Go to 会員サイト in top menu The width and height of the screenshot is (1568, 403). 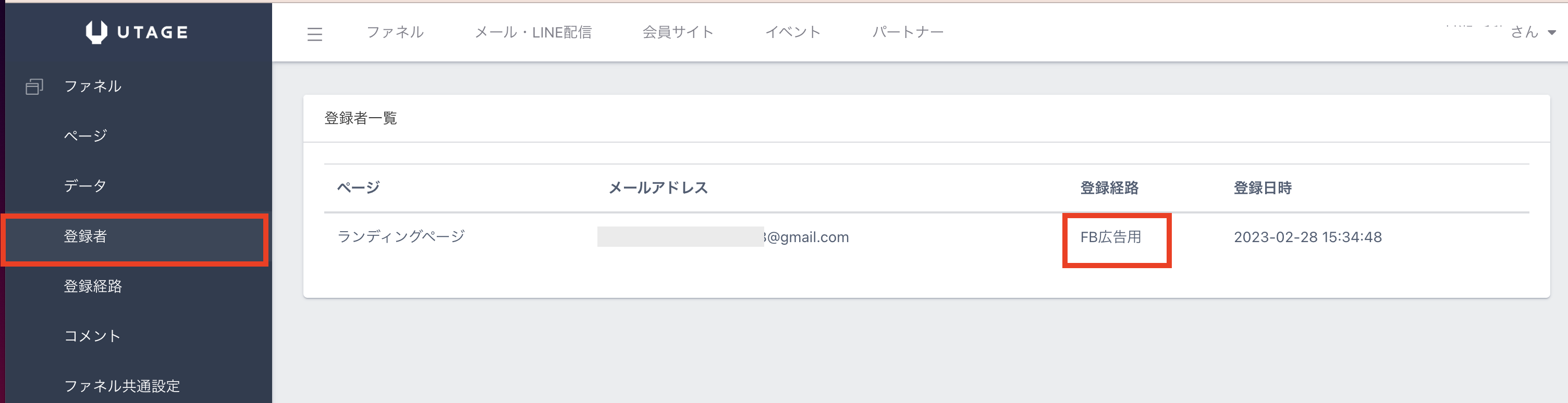(x=678, y=32)
